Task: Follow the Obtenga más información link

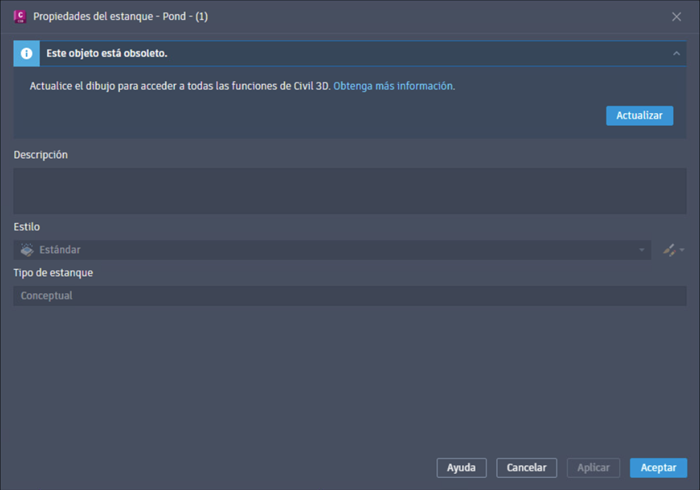Action: [394, 86]
